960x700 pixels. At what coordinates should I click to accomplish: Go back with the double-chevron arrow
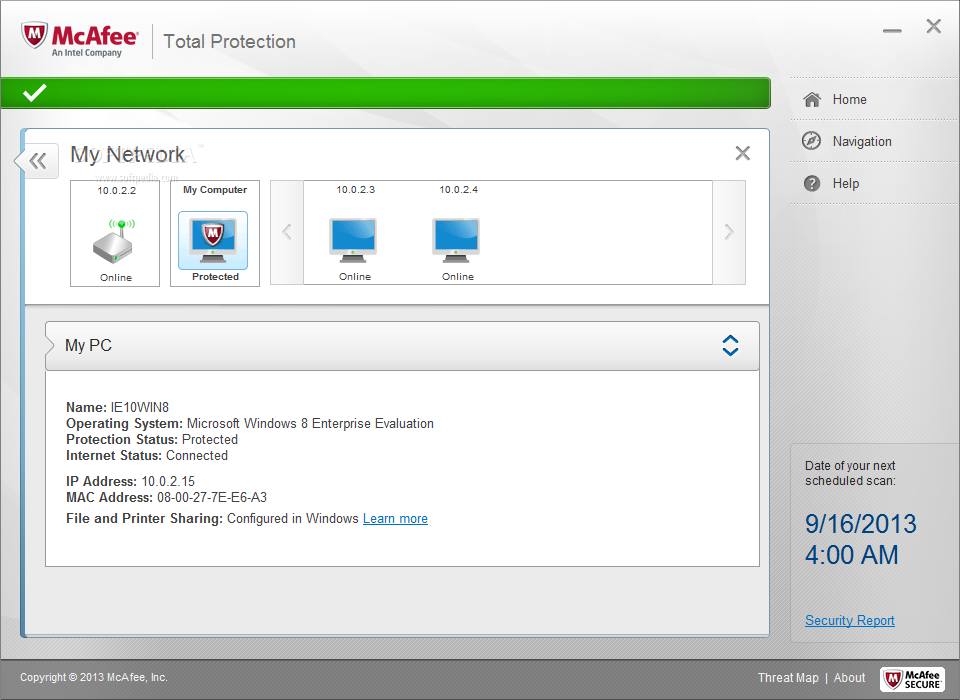pos(38,161)
